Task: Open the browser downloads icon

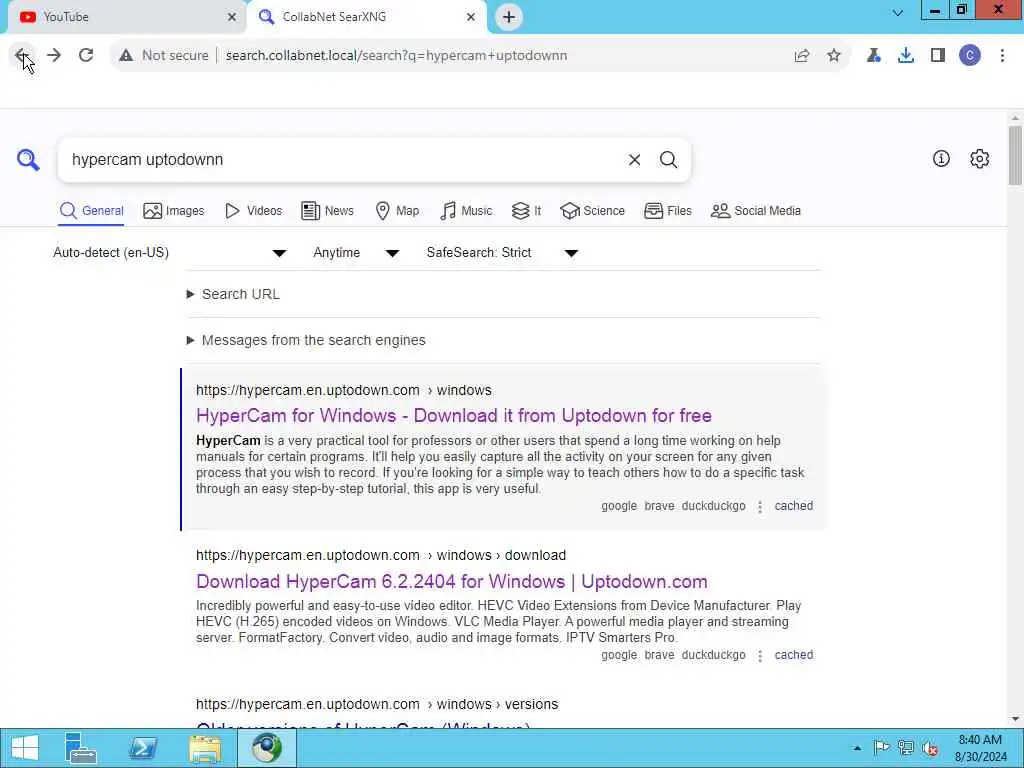Action: [906, 56]
